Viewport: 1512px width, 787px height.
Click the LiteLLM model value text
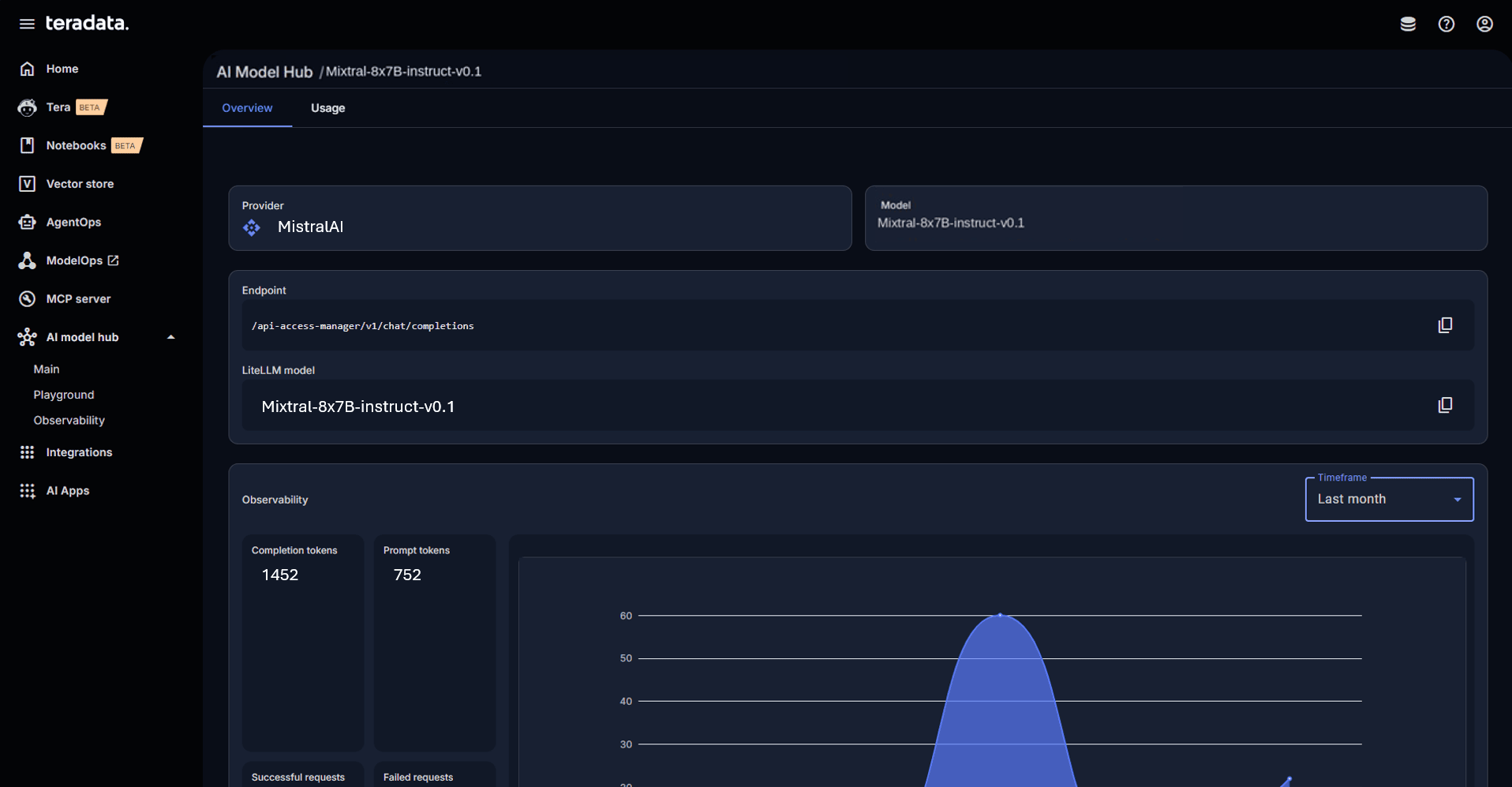[358, 407]
